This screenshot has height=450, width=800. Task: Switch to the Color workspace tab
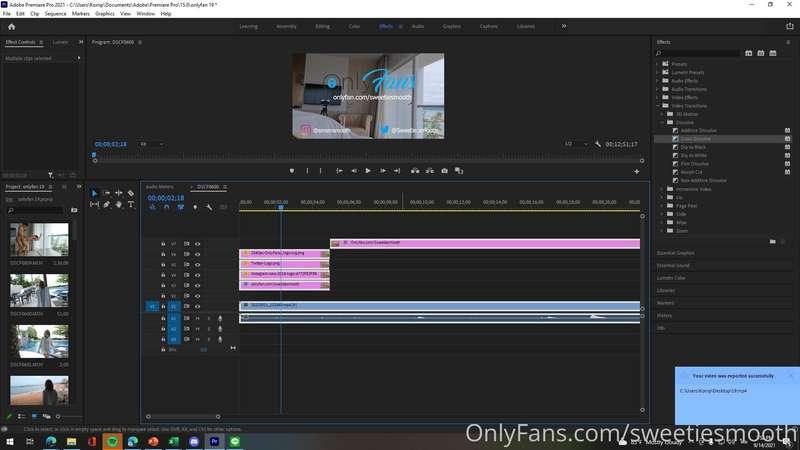tap(353, 26)
